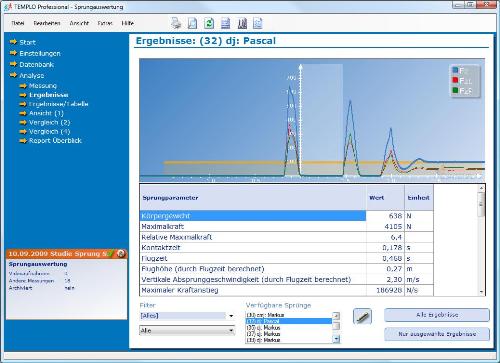Open the Extras menu
This screenshot has width=500, height=363.
pos(105,23)
